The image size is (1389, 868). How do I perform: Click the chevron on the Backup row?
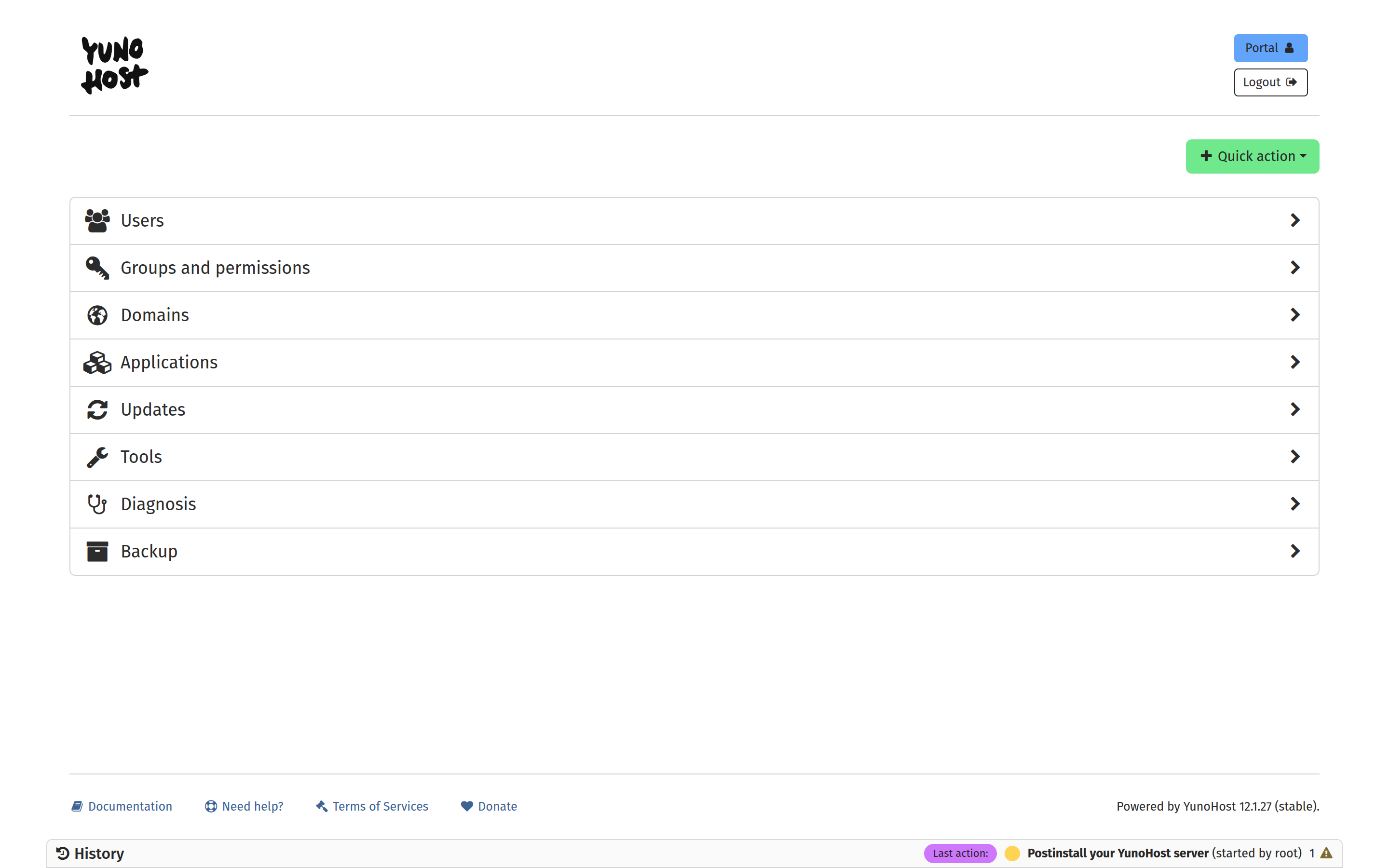click(x=1295, y=552)
